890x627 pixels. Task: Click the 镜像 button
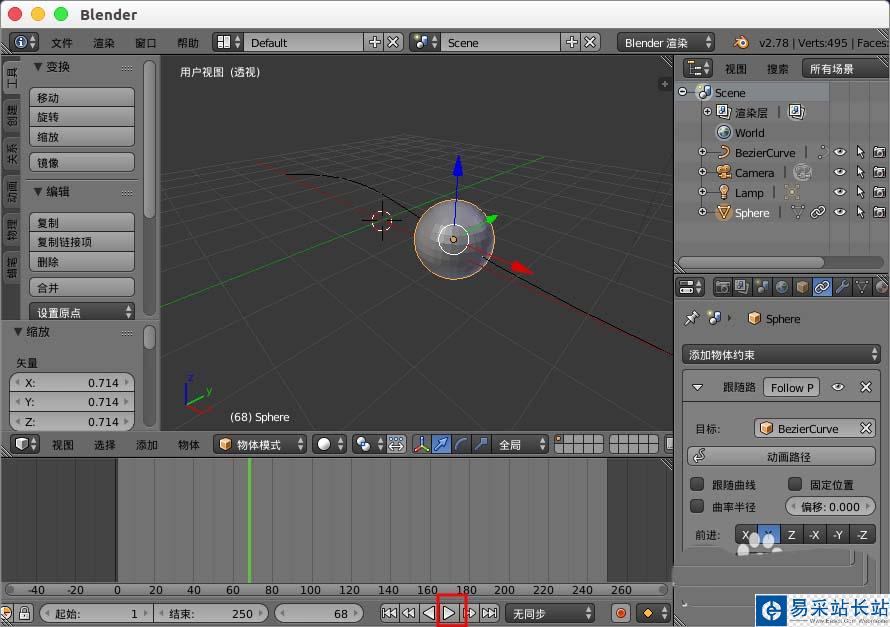[82, 162]
